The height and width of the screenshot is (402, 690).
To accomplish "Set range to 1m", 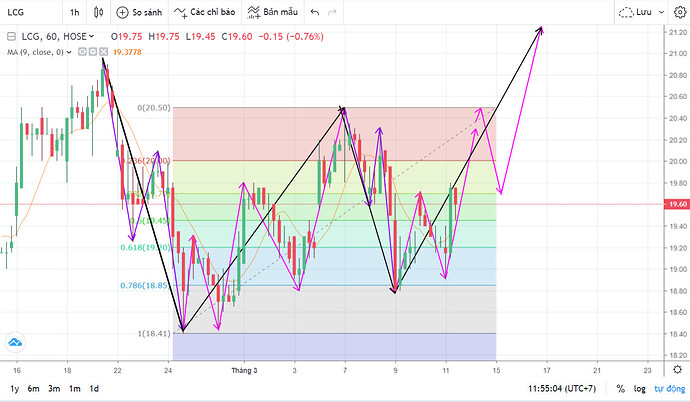I will pyautogui.click(x=75, y=389).
